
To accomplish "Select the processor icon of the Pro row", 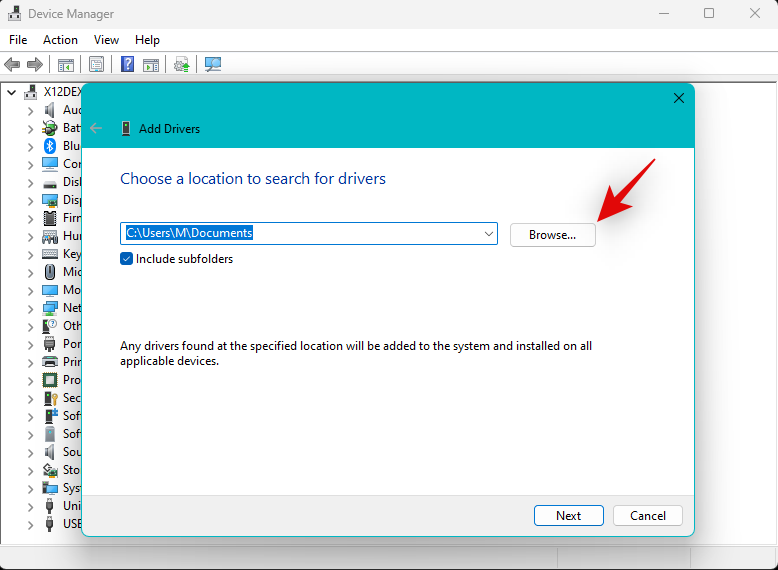I will point(50,380).
